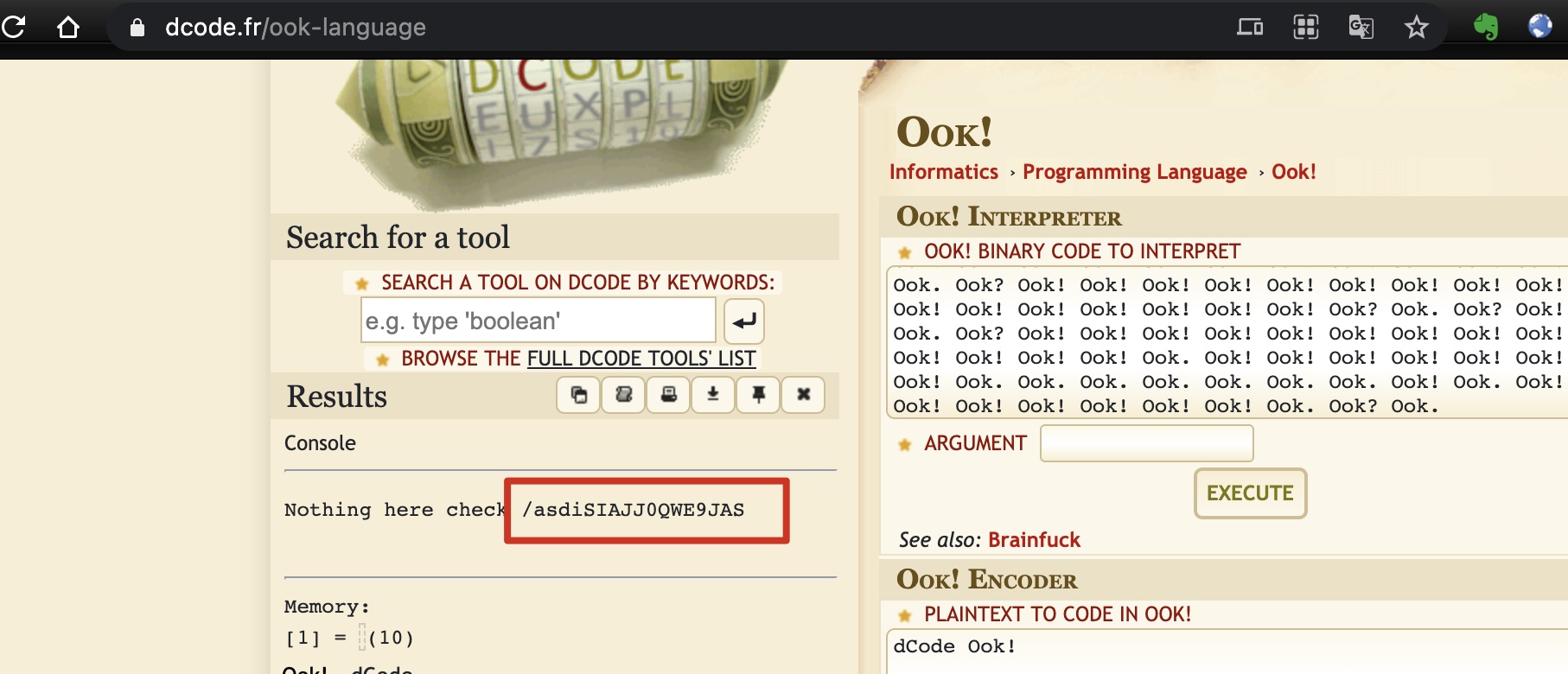Click the large 'Ook!' page title

945,132
